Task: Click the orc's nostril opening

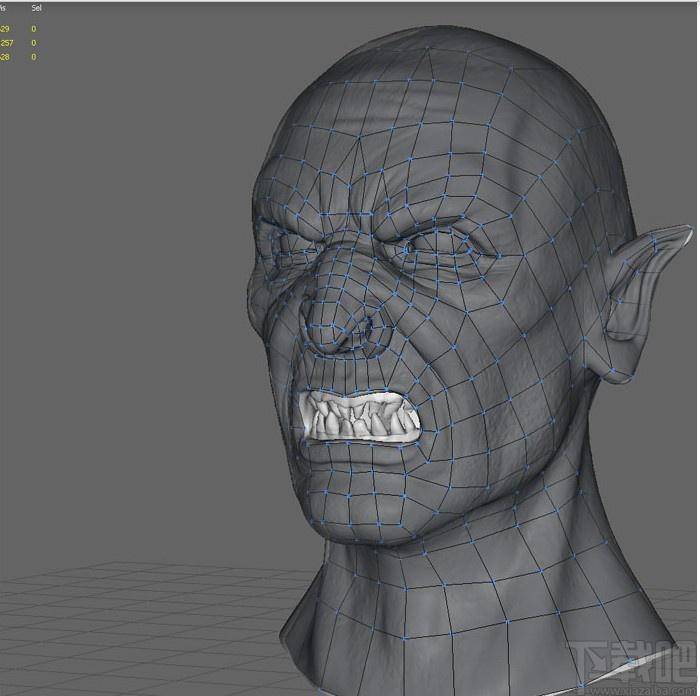Action: pos(367,329)
